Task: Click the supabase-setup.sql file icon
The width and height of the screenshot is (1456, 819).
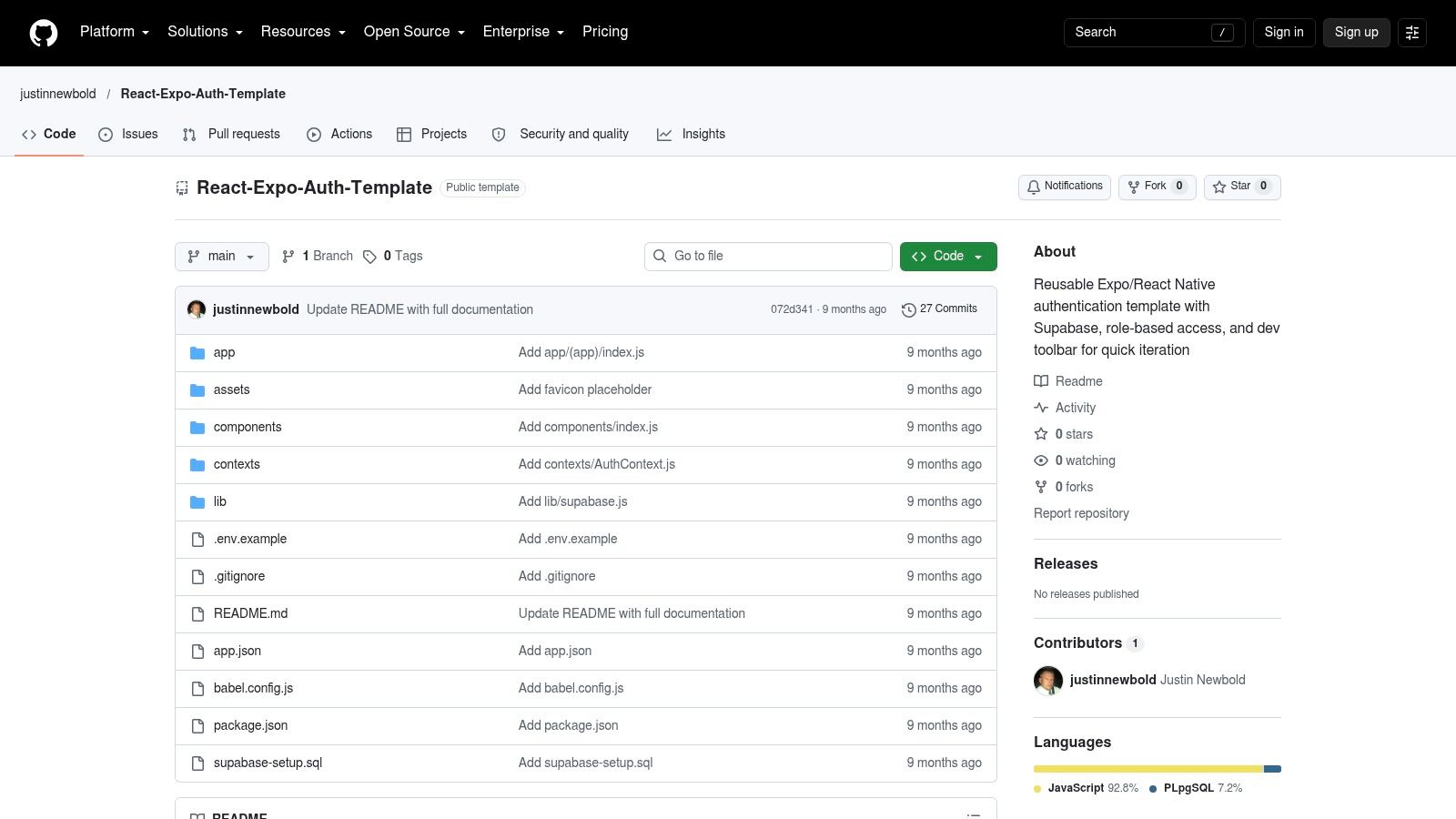Action: pyautogui.click(x=197, y=763)
